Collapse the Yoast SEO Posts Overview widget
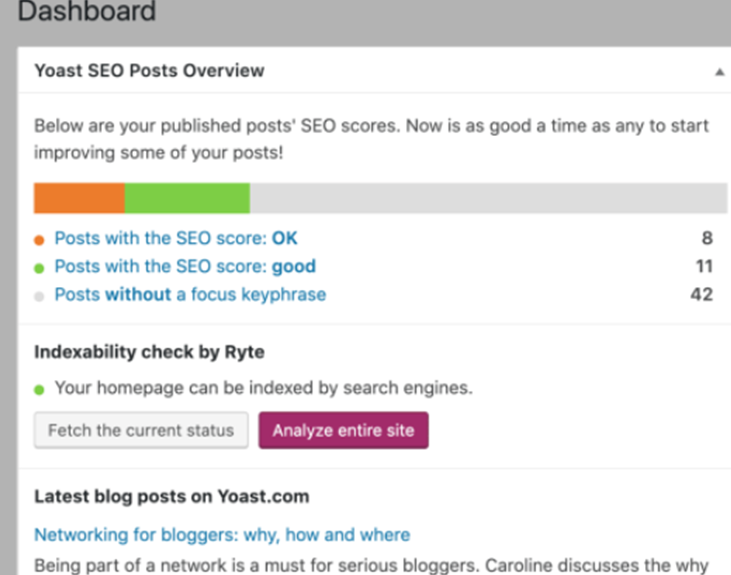 point(719,72)
